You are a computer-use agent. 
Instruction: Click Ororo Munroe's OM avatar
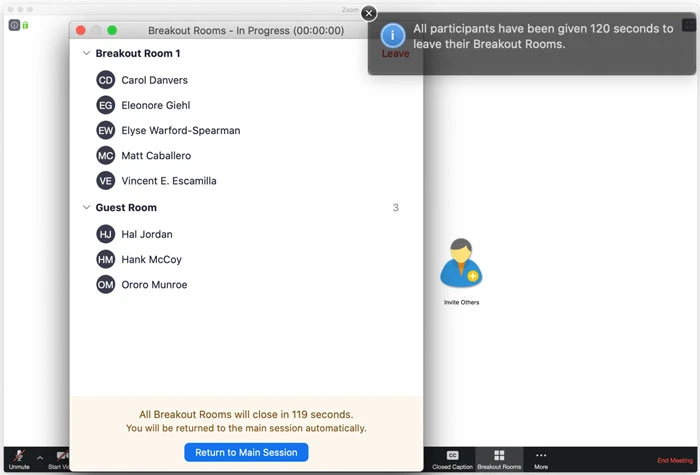[106, 285]
